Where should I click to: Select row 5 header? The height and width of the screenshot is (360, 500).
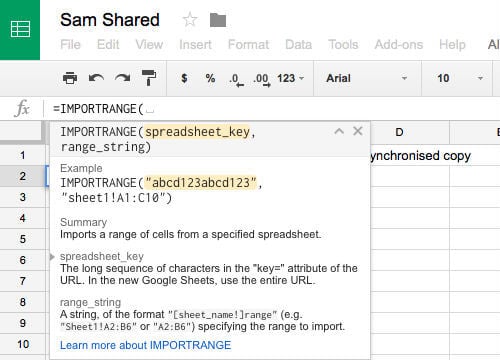tap(22, 239)
